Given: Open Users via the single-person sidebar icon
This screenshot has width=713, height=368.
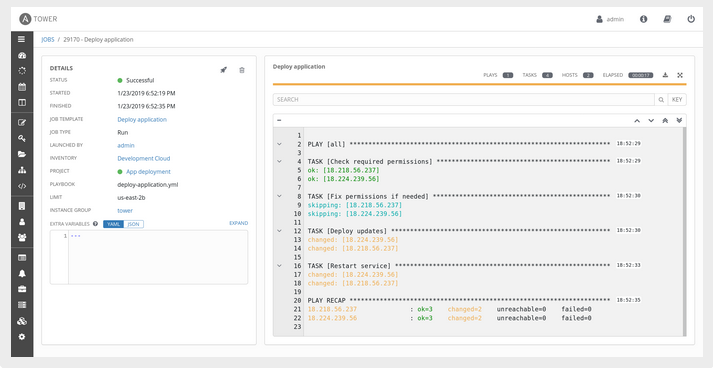Looking at the screenshot, I should click(x=22, y=222).
